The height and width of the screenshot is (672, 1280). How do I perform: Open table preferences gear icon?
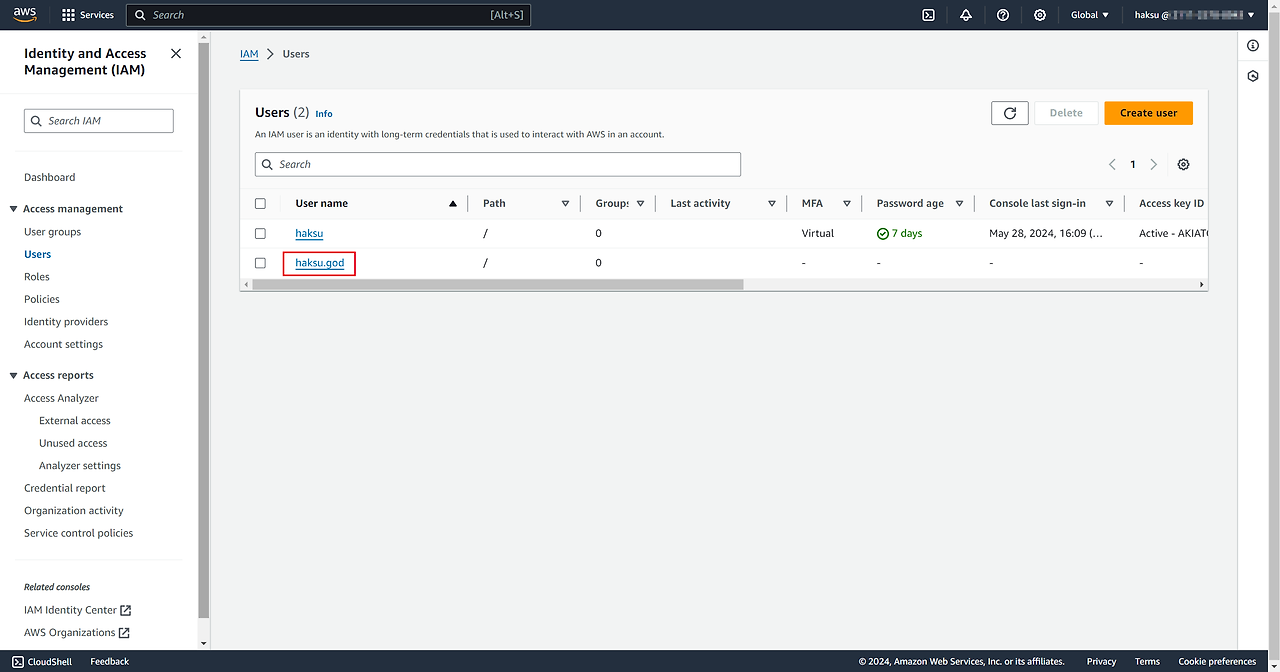pos(1183,165)
